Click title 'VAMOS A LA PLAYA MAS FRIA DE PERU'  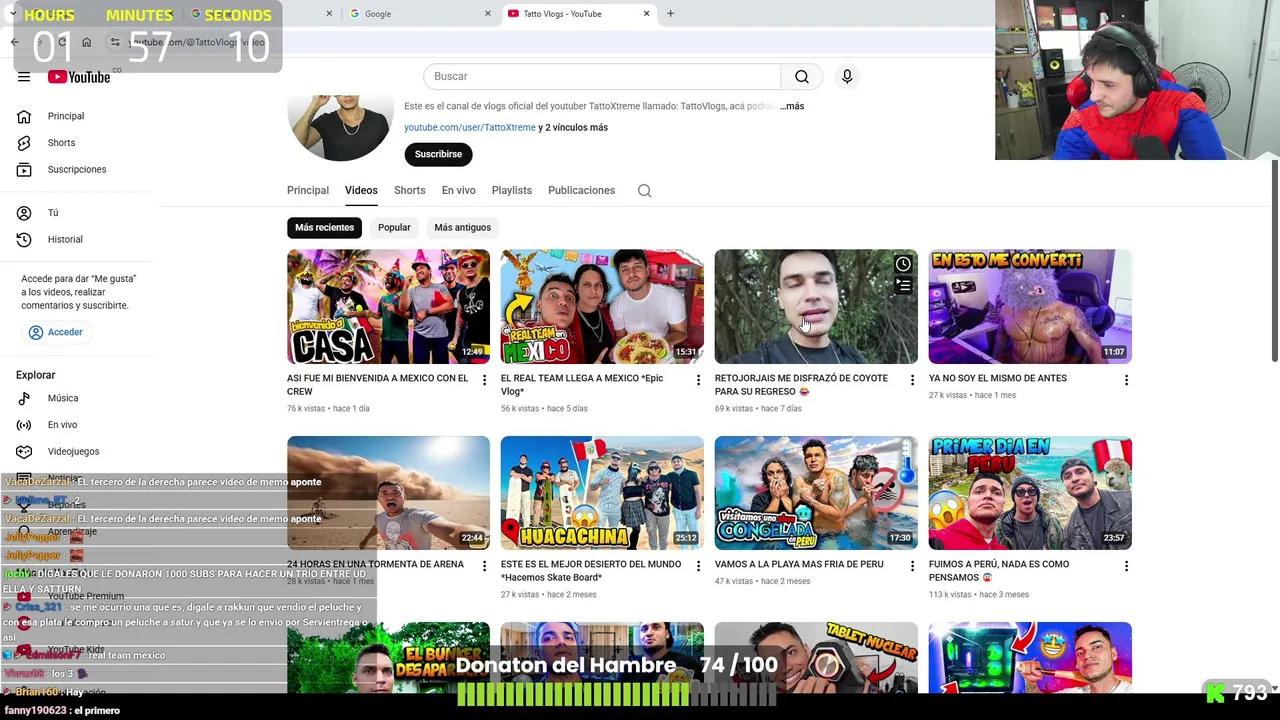[x=799, y=564]
